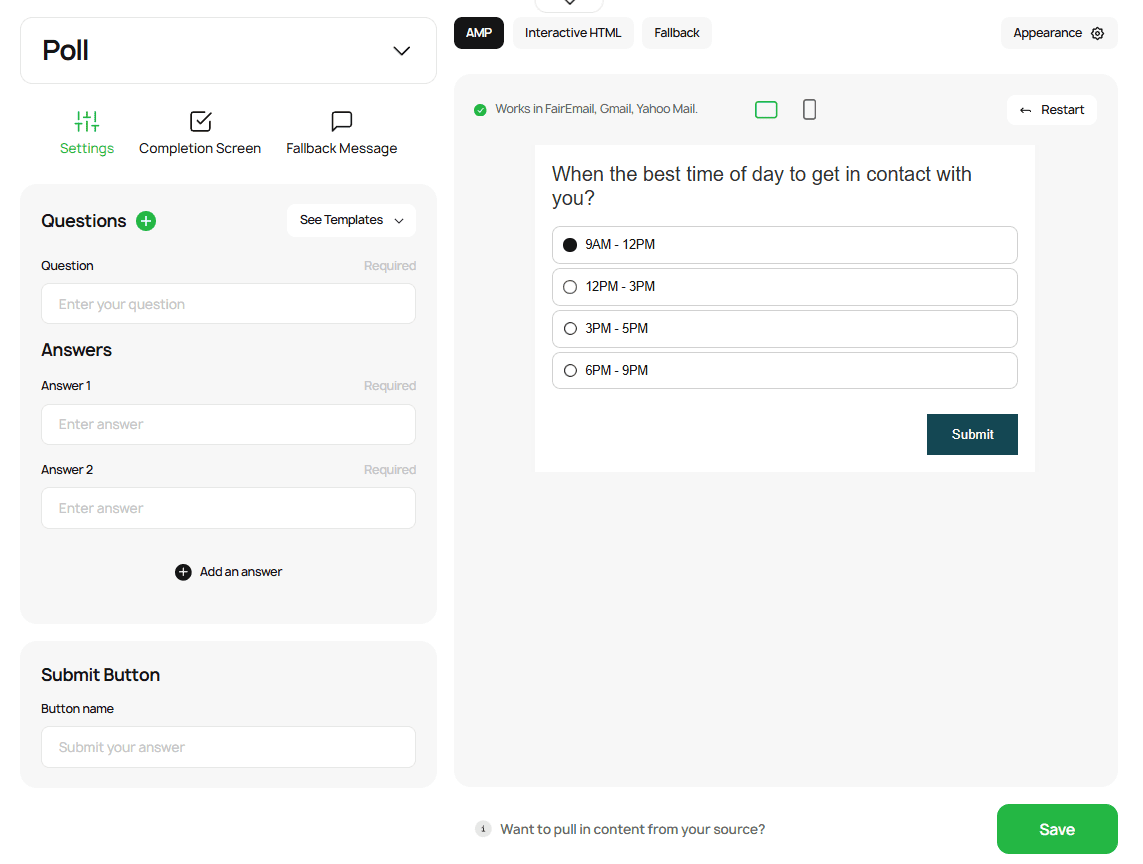The width and height of the screenshot is (1143, 864).
Task: Select the Fallback Message speech bubble icon
Action: point(342,122)
